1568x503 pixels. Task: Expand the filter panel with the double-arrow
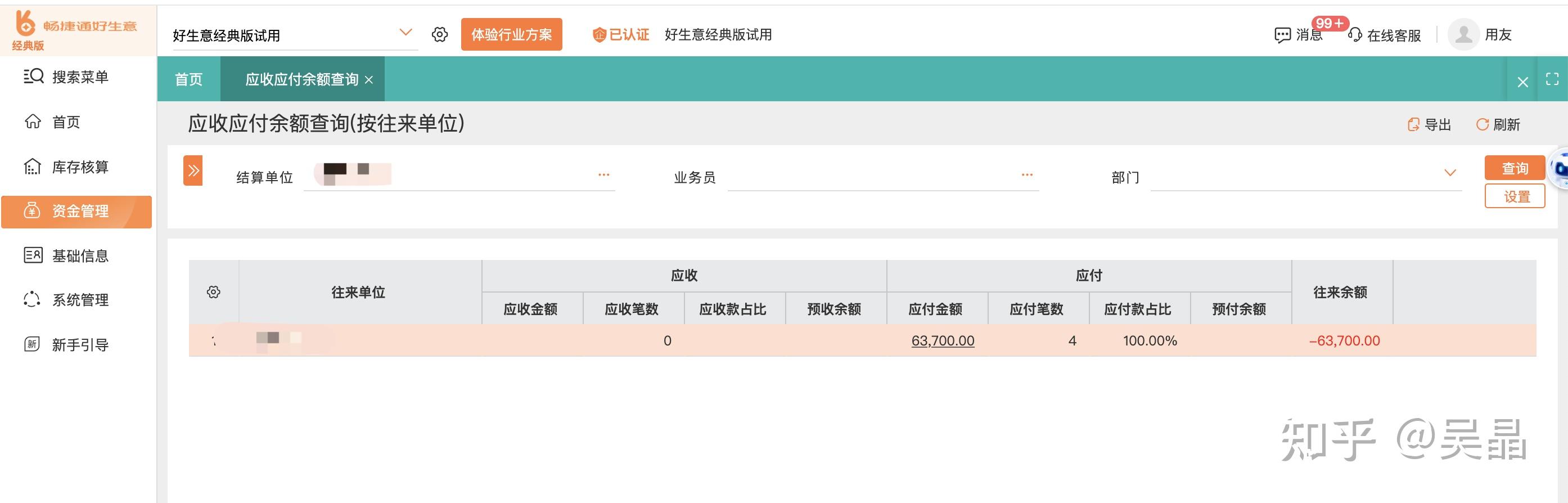pos(193,170)
